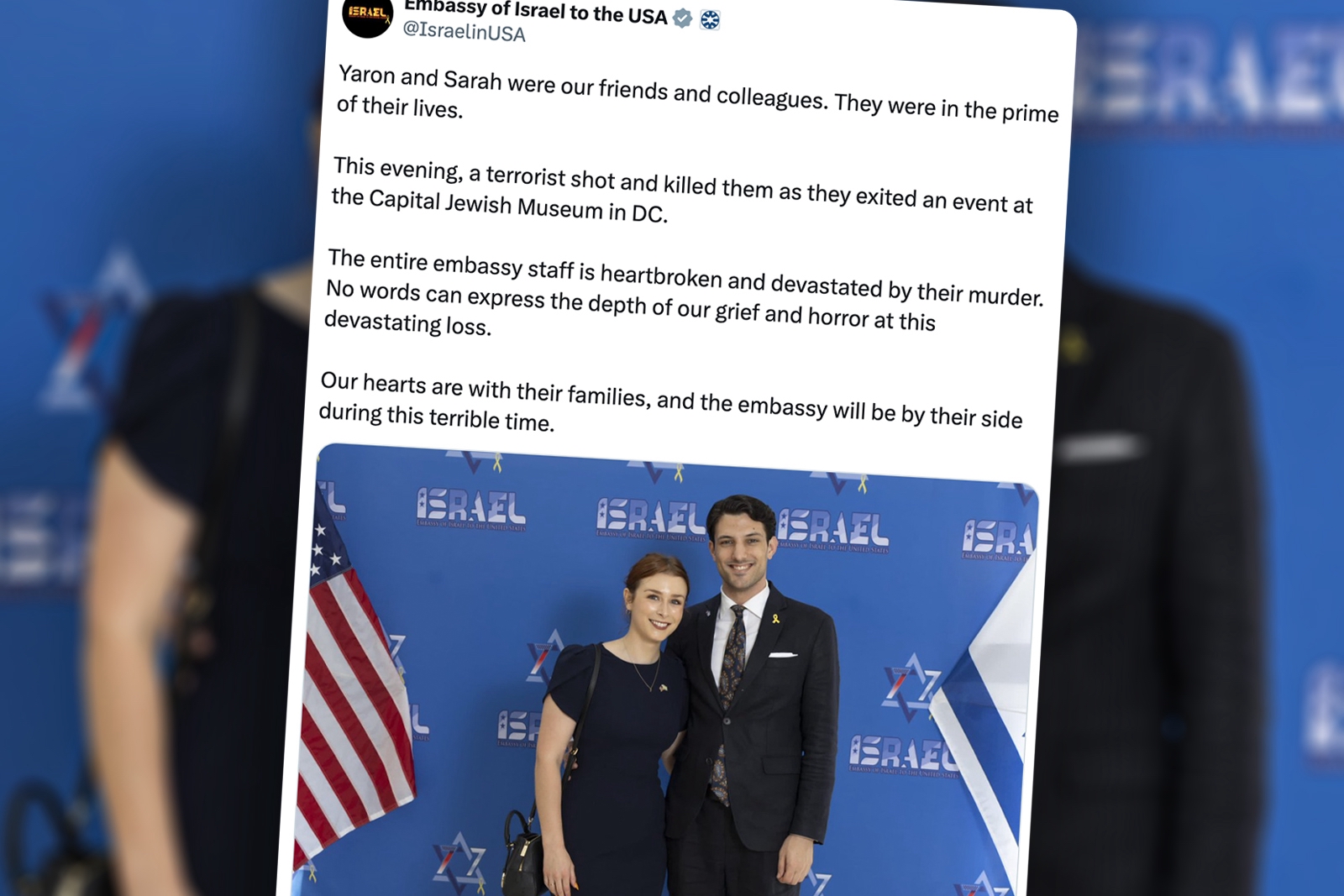1344x896 pixels.
Task: Open the Embassy of Israel profile avatar
Action: pyautogui.click(x=367, y=16)
